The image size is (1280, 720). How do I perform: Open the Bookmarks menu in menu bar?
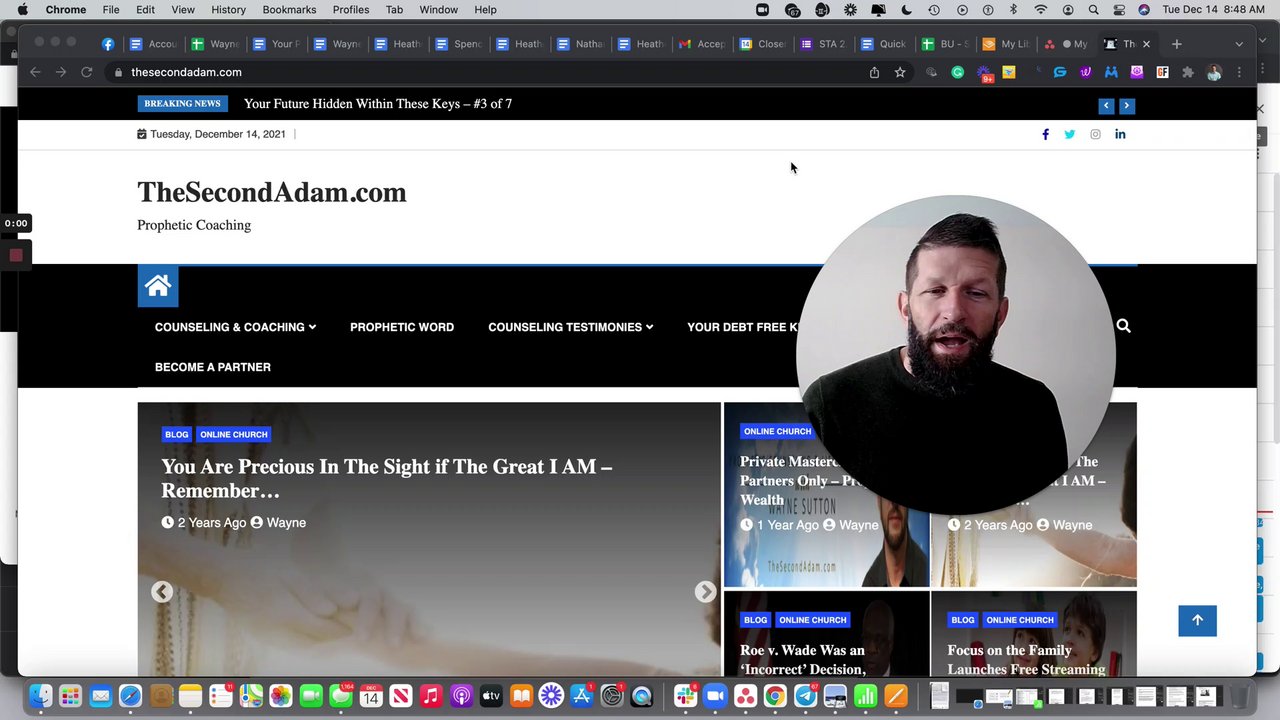289,10
